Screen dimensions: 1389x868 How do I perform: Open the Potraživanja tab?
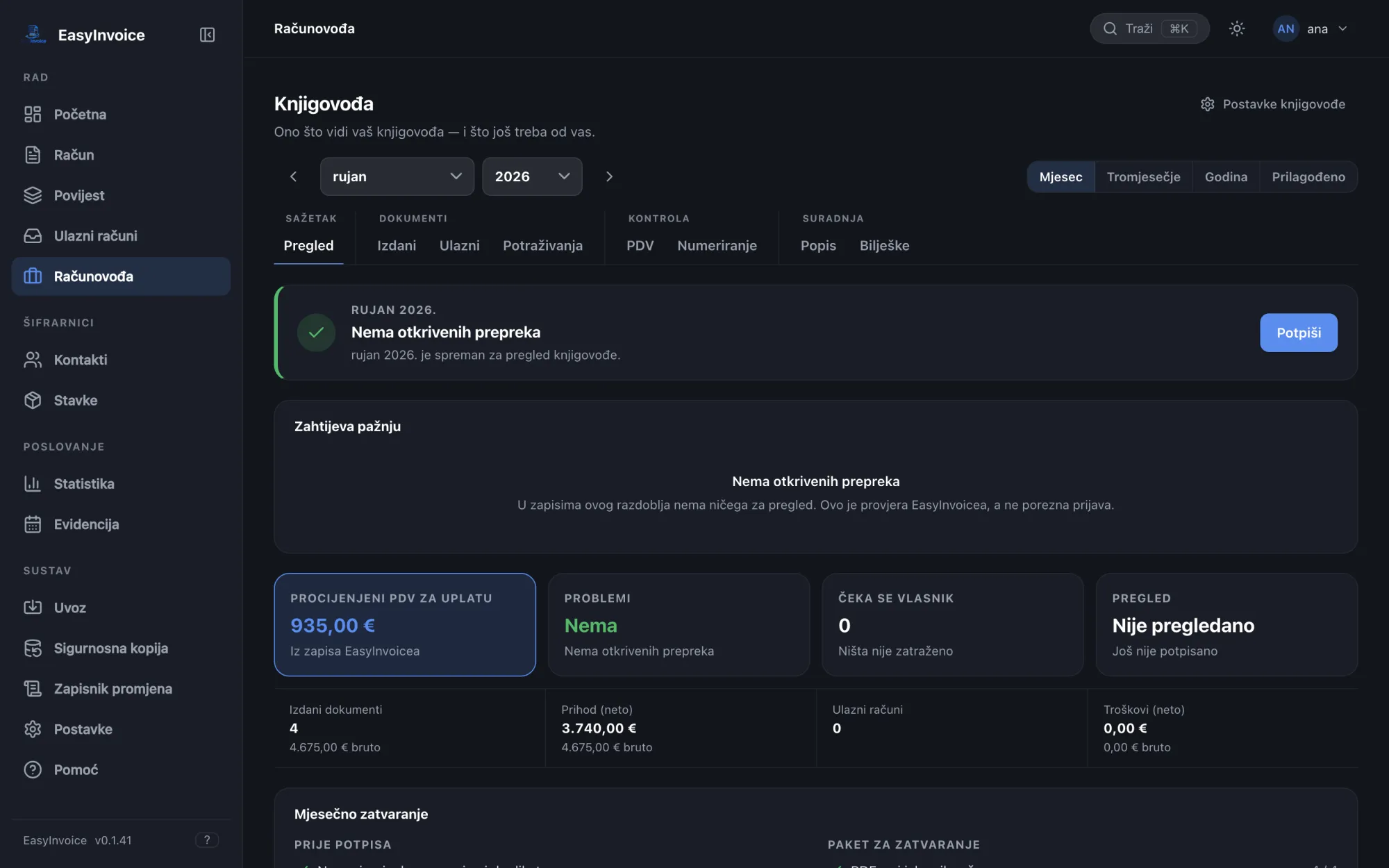[x=542, y=246]
